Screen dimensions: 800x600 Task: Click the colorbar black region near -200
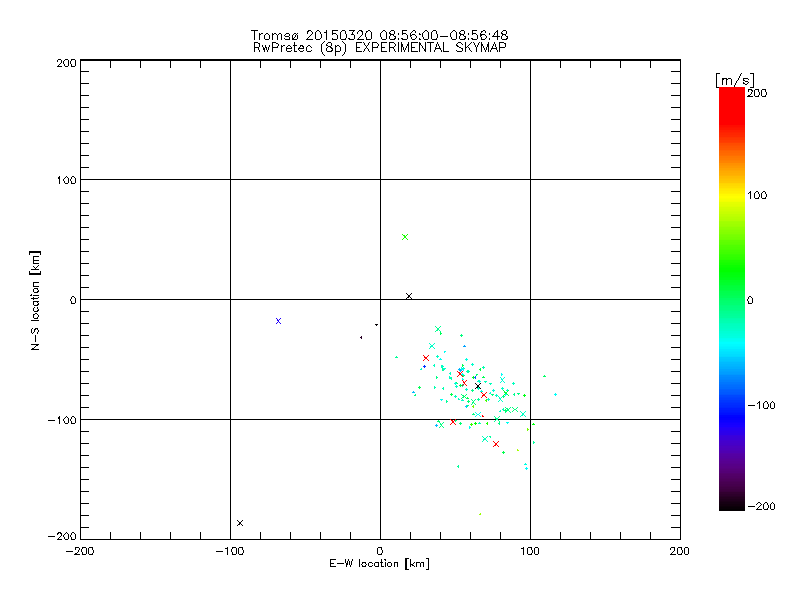(x=732, y=504)
